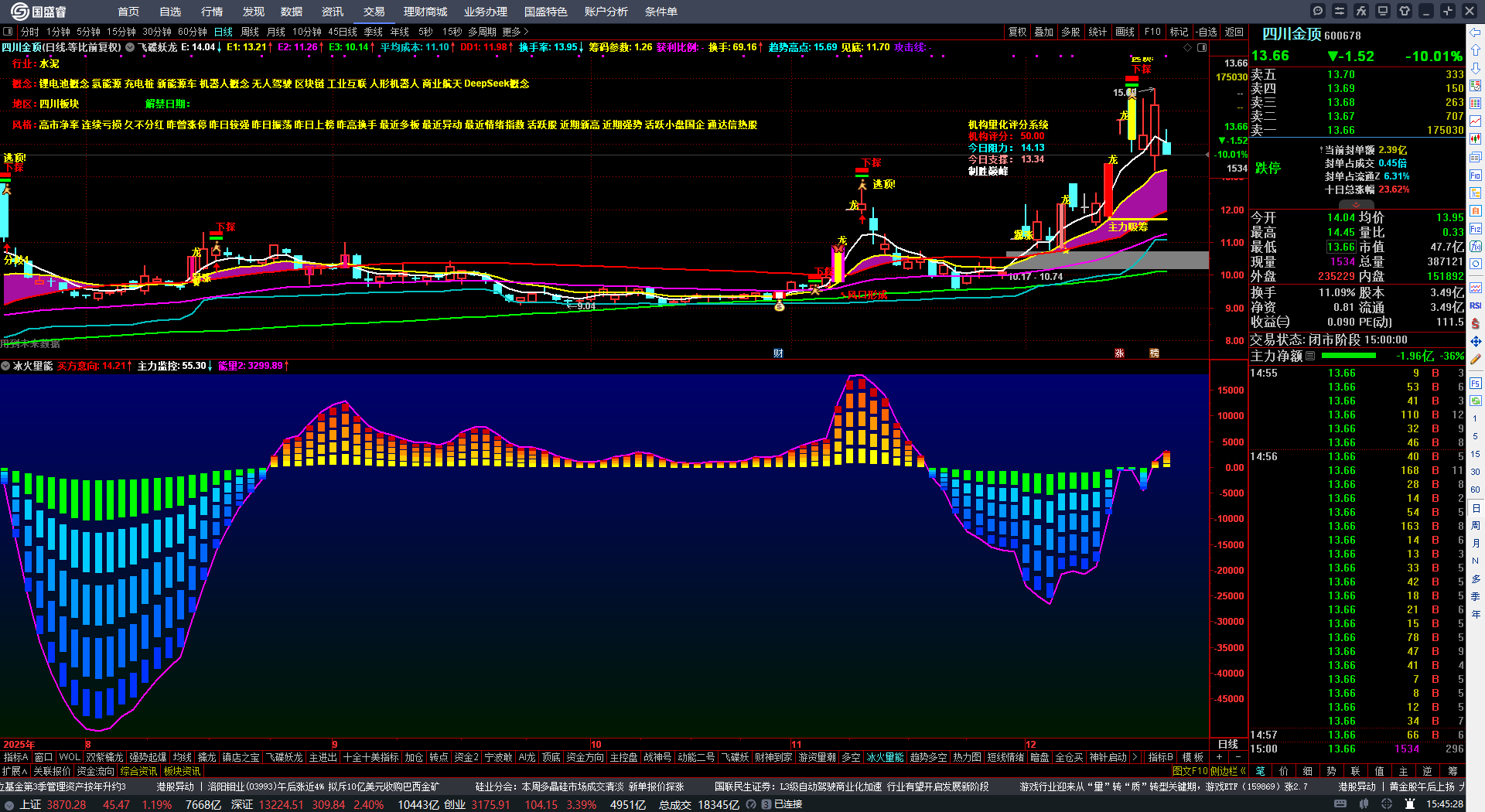The image size is (1485, 812).
Task: Collapse the 侧边栏 sidebar chevron
Action: click(x=1243, y=771)
